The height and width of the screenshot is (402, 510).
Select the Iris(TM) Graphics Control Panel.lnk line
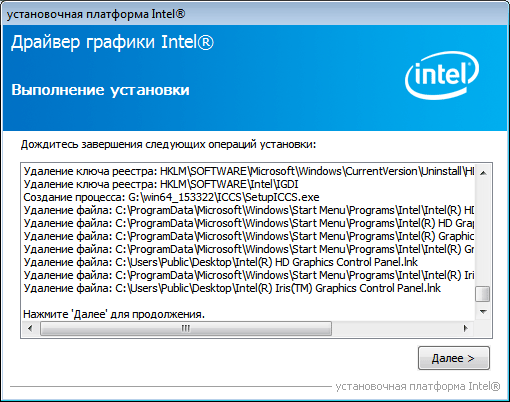pyautogui.click(x=232, y=288)
